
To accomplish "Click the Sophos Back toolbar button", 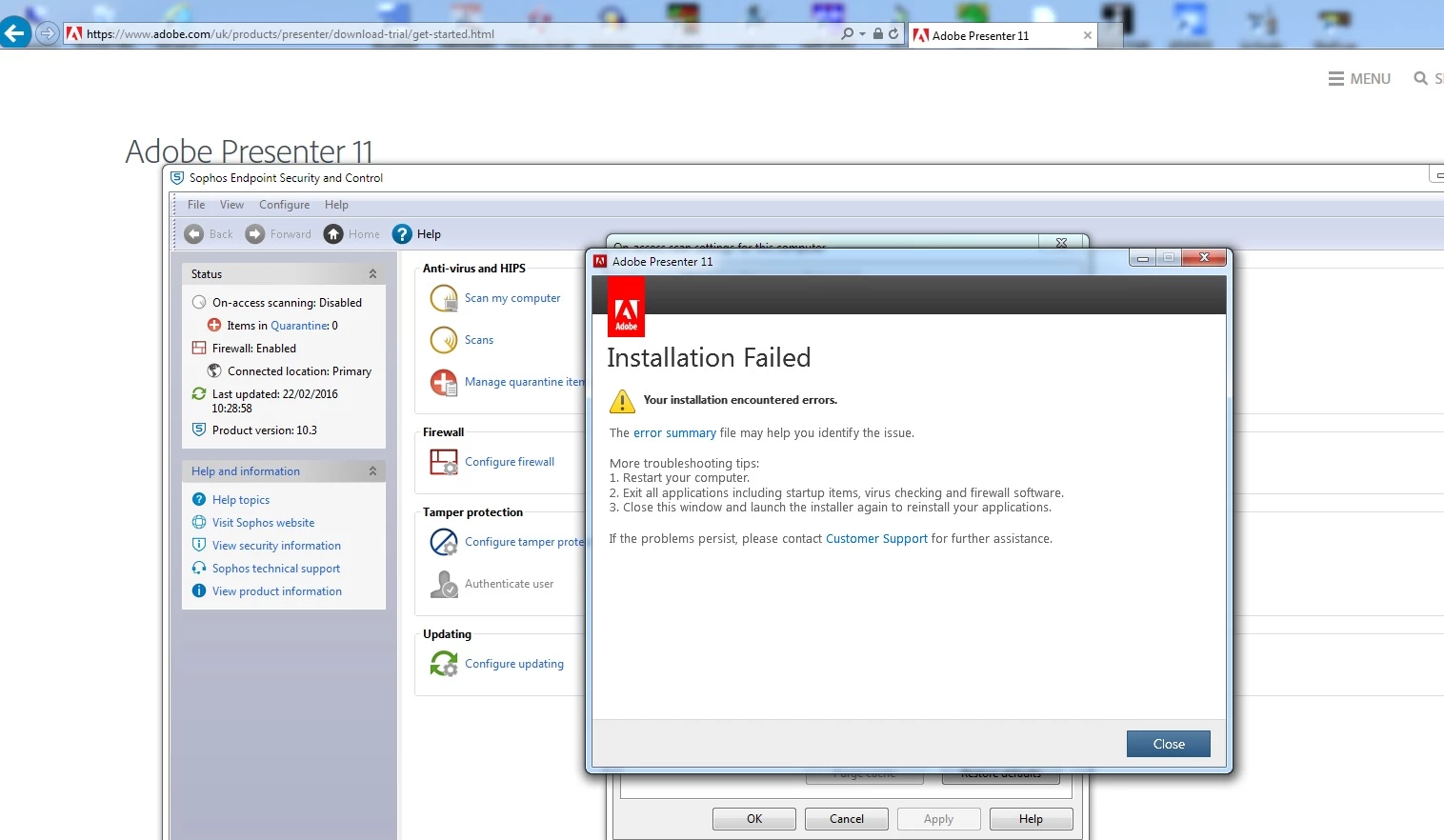I will [210, 234].
